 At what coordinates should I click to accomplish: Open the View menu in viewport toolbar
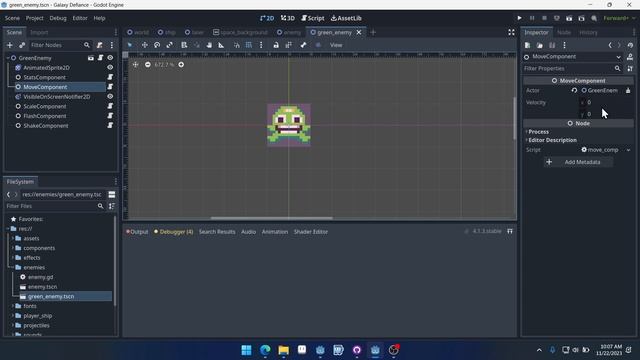[336, 45]
